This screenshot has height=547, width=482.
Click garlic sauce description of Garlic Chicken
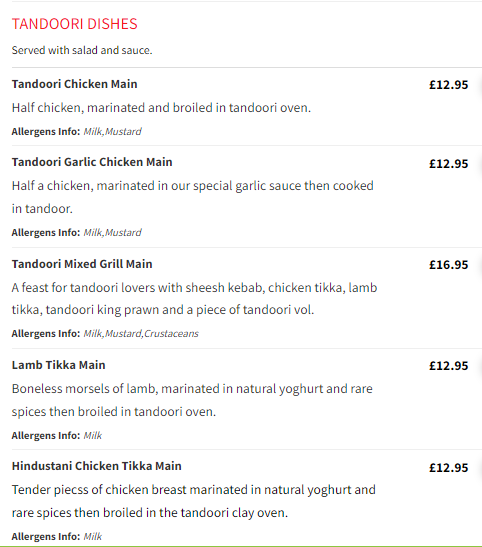click(193, 197)
